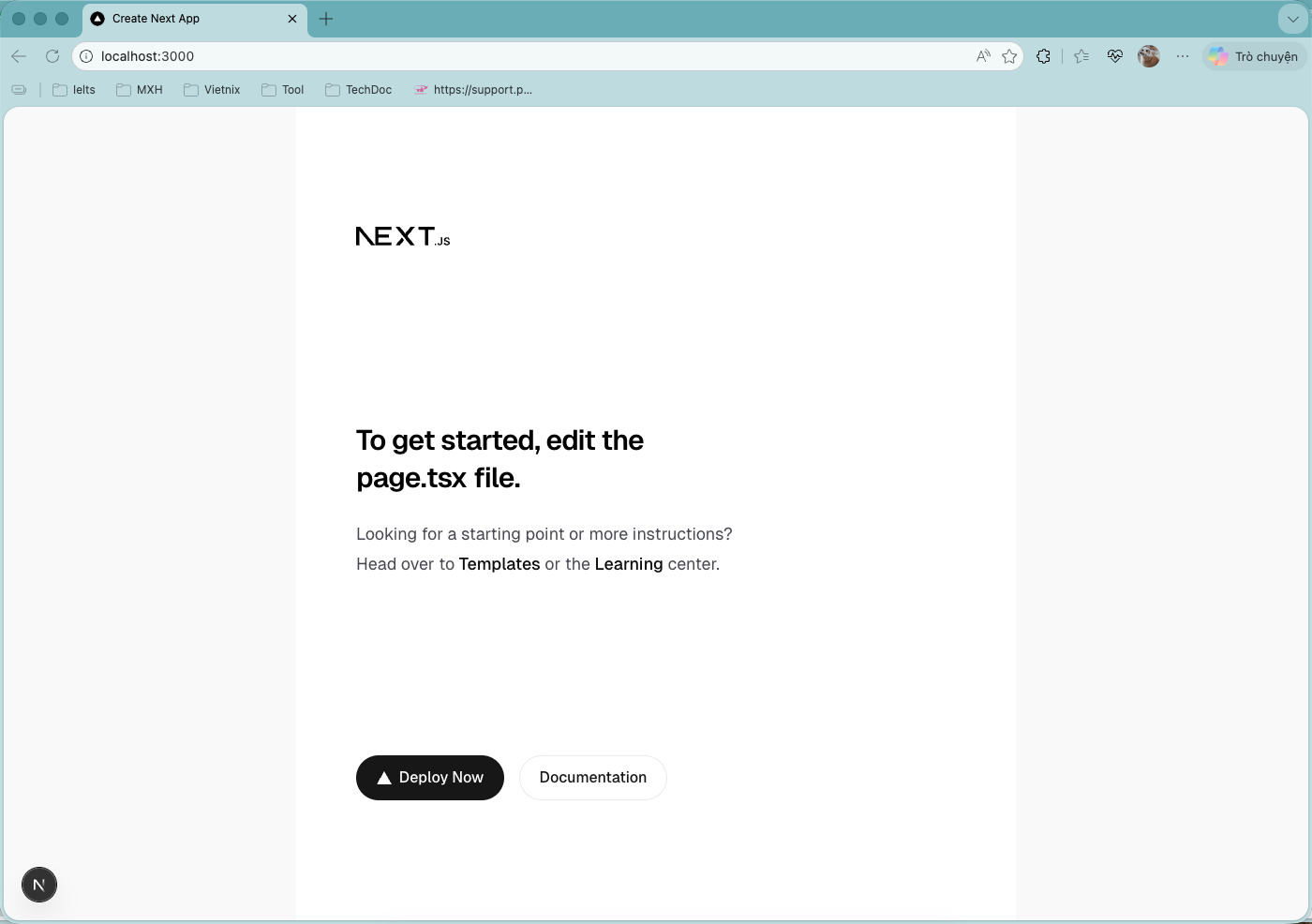Open the Extensions puzzle icon
Viewport: 1312px width, 924px height.
1043,56
